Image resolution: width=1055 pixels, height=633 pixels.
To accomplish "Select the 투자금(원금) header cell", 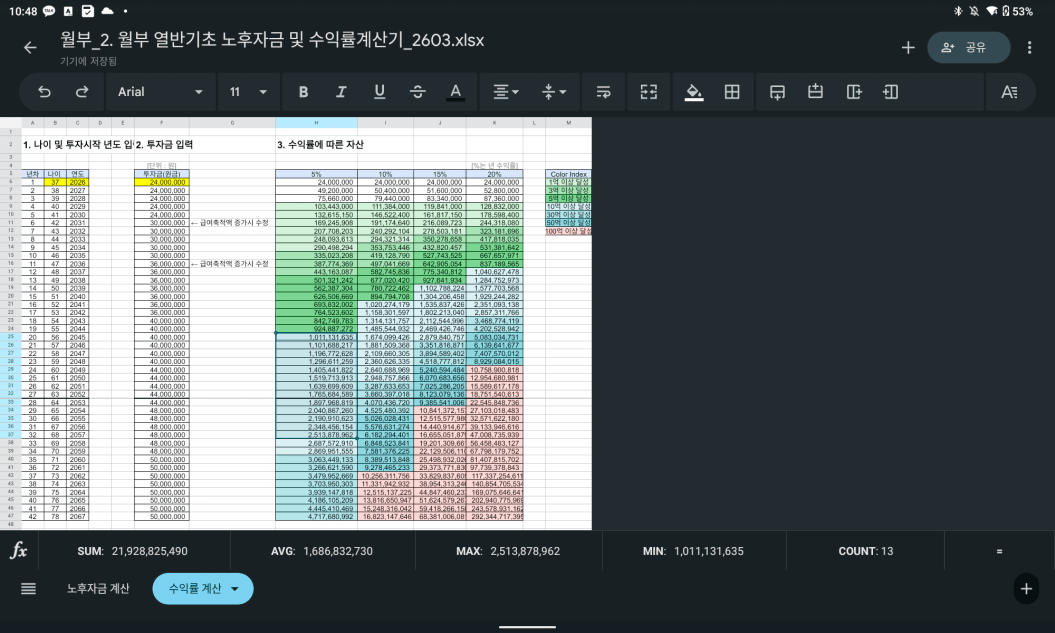I will (161, 174).
